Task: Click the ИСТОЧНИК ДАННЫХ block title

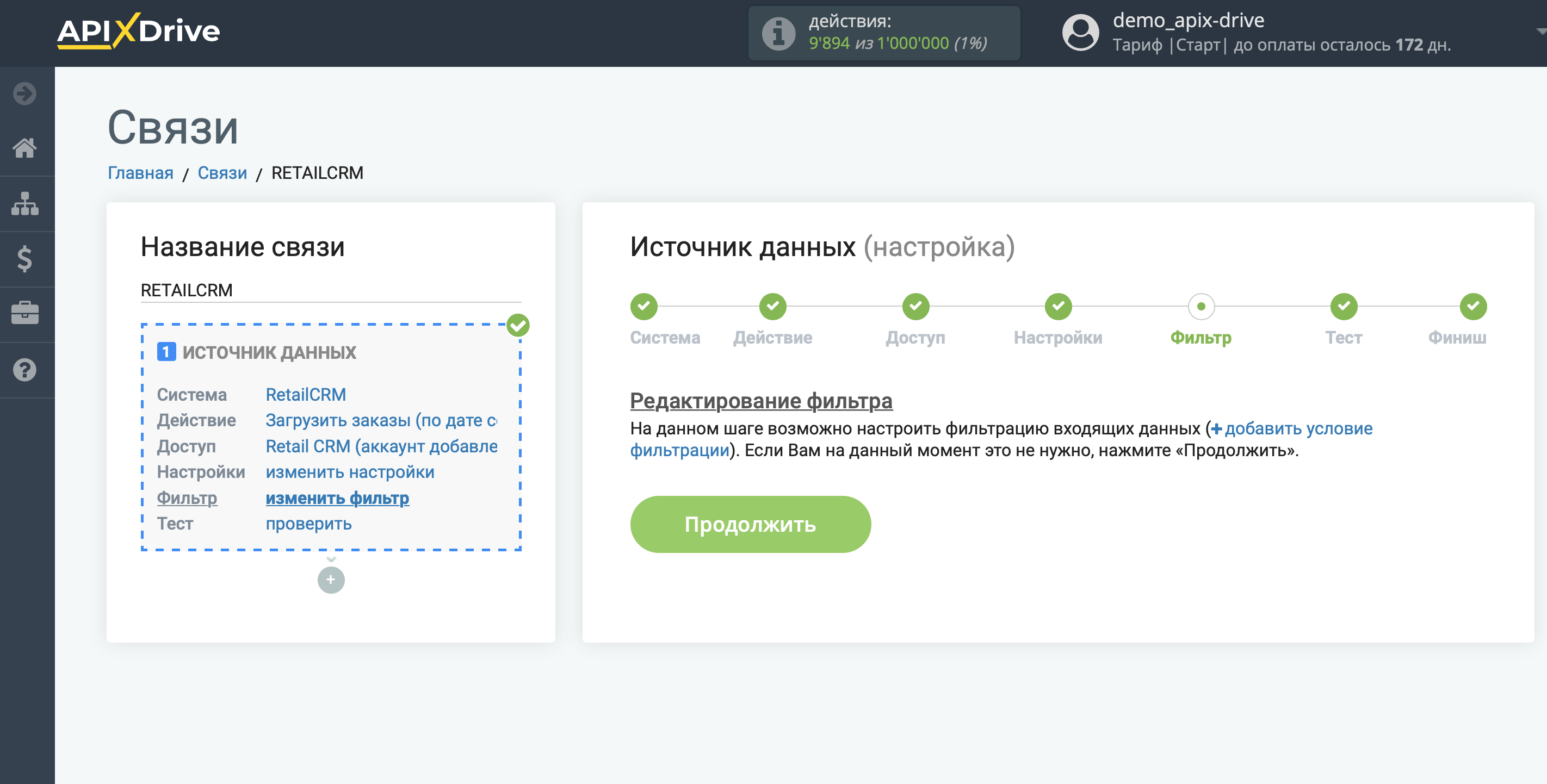Action: coord(270,352)
